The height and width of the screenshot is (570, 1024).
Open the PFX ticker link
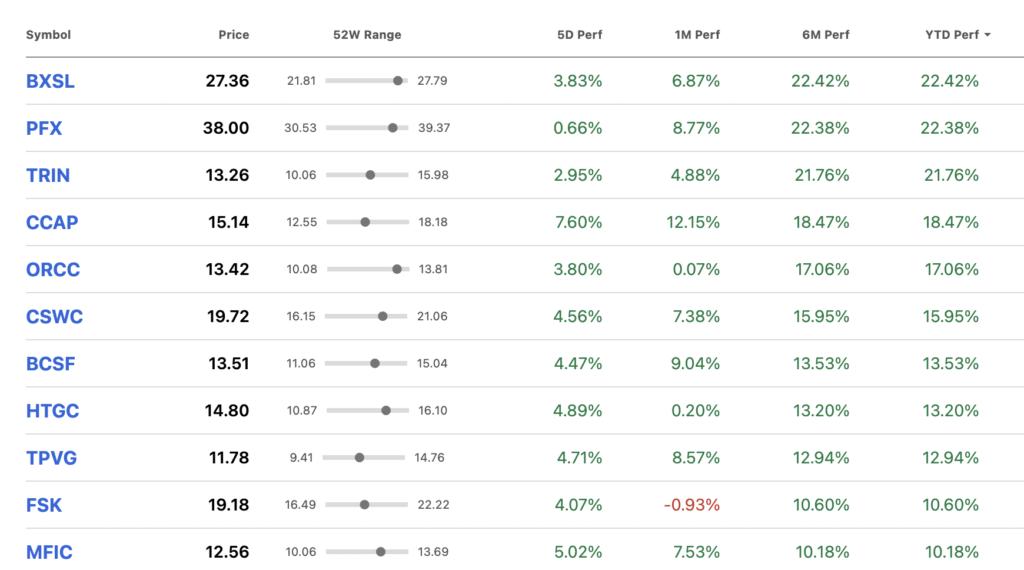[x=44, y=128]
